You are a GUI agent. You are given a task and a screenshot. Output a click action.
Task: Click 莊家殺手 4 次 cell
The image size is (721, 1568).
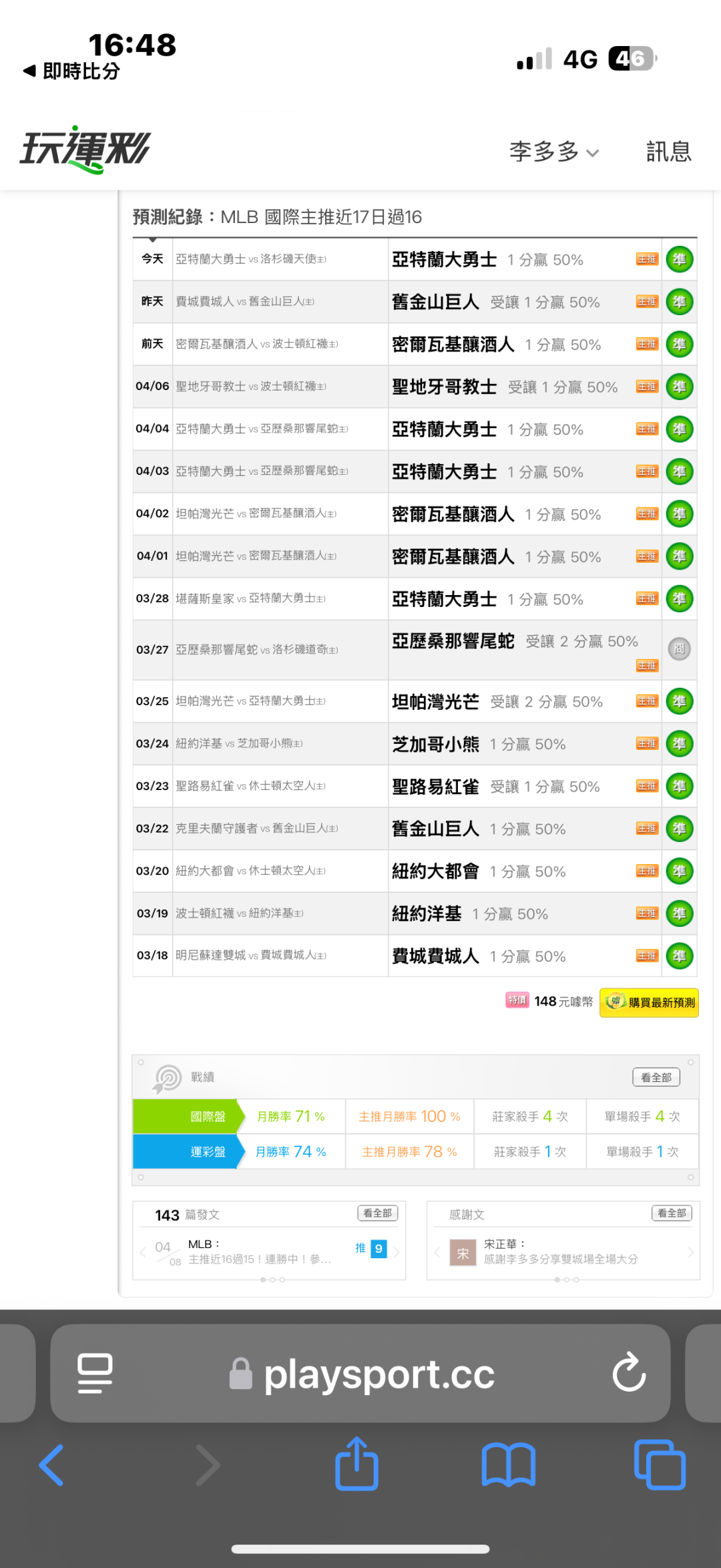coord(530,1117)
